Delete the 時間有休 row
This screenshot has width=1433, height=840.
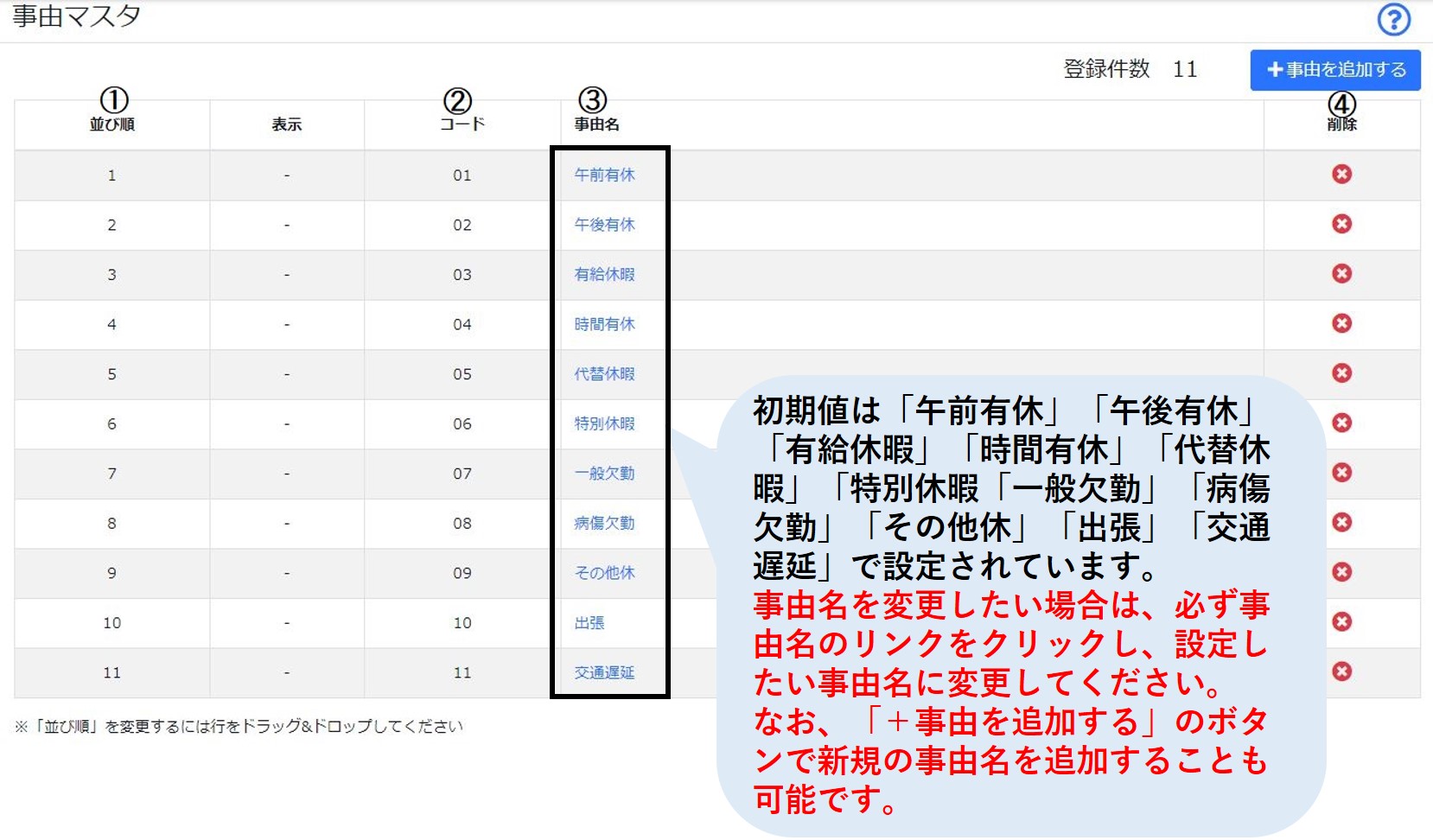[1341, 323]
